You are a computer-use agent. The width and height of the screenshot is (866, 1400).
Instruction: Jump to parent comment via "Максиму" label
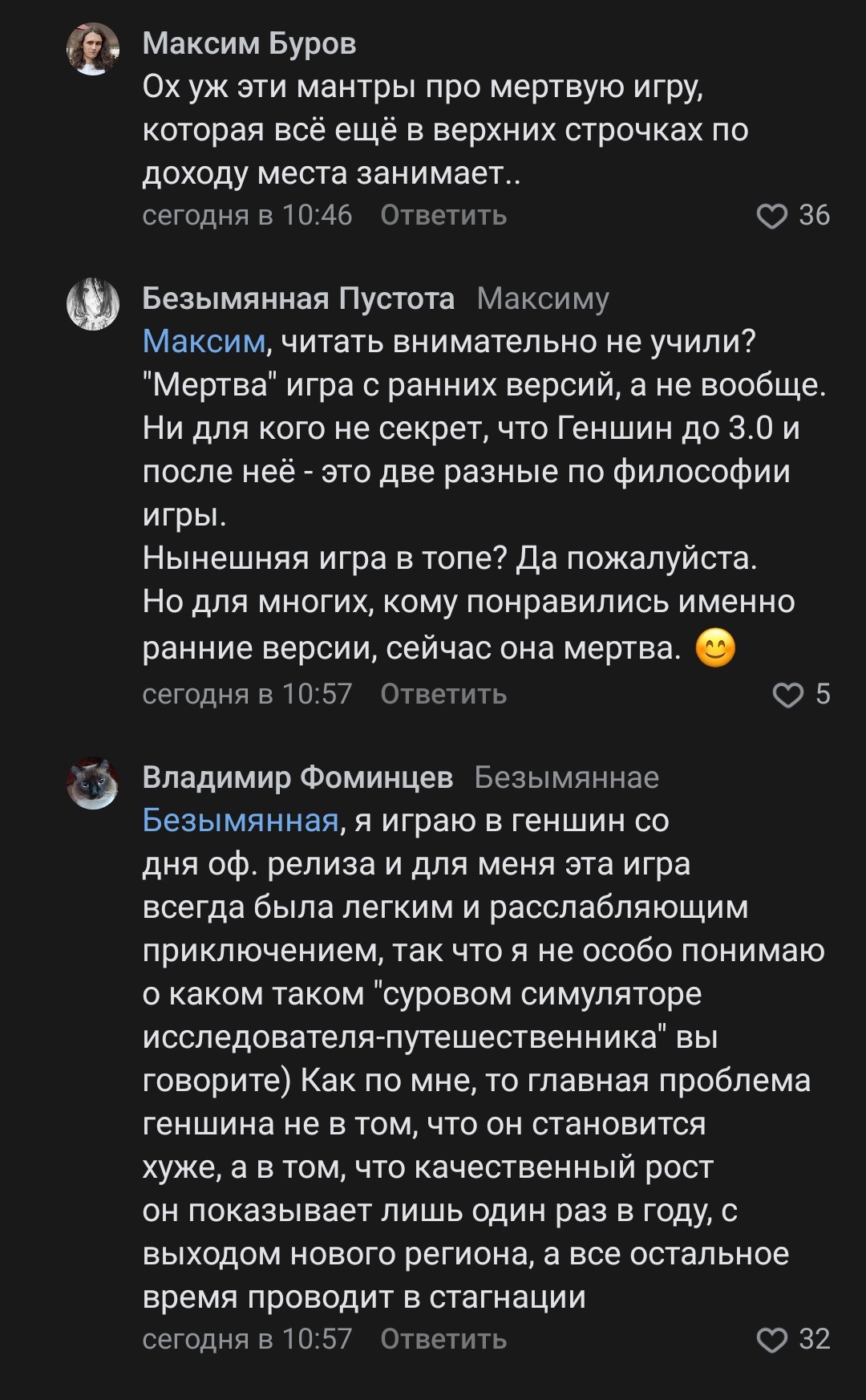coord(543,298)
